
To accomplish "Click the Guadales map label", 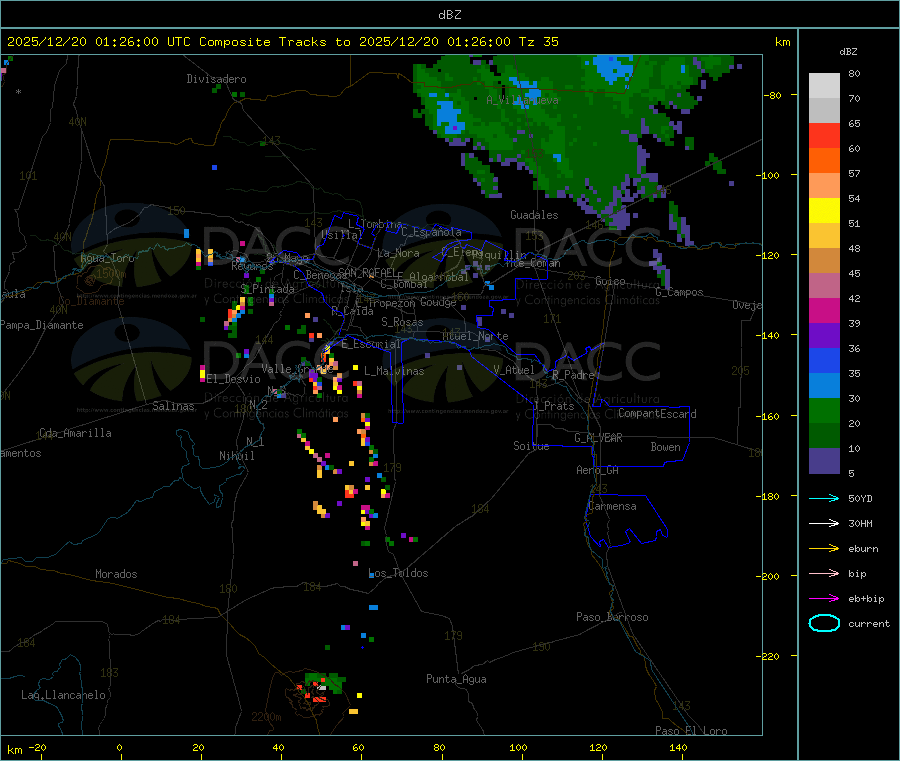I will pos(534,215).
